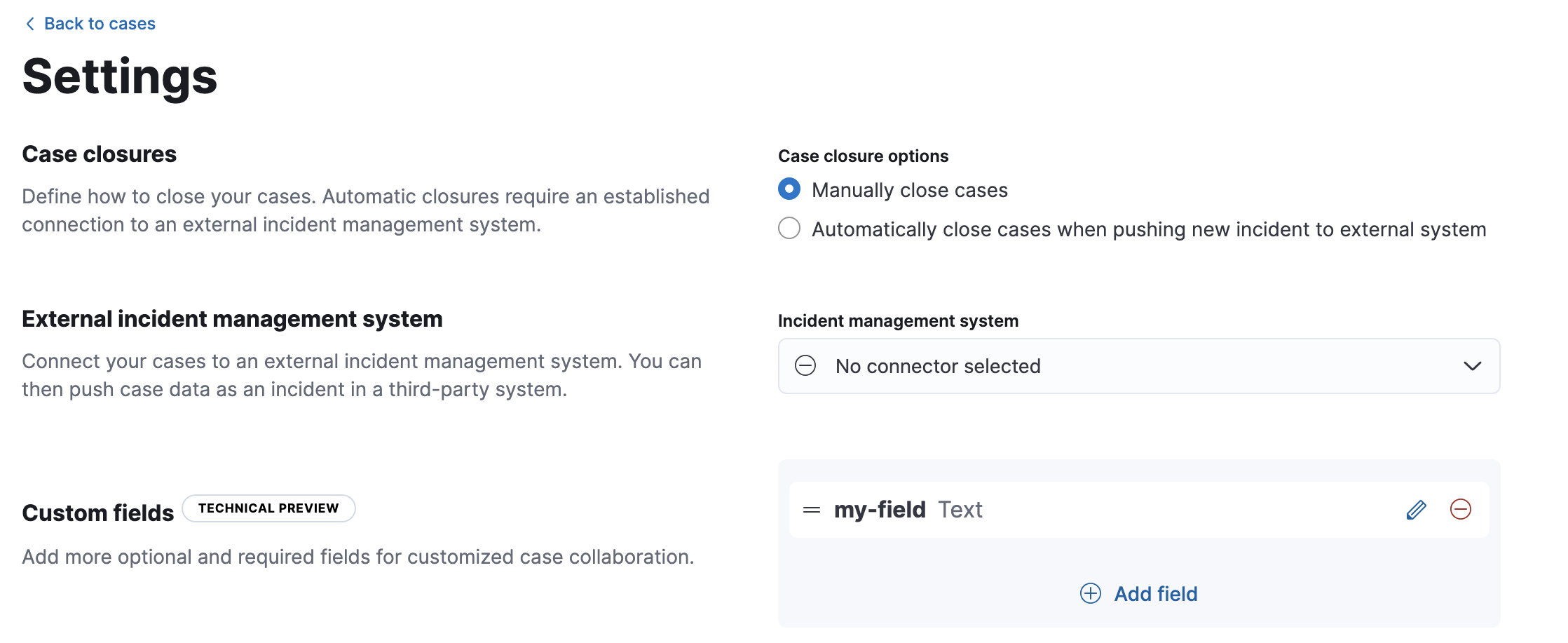Select the Manually close cases option

(789, 189)
